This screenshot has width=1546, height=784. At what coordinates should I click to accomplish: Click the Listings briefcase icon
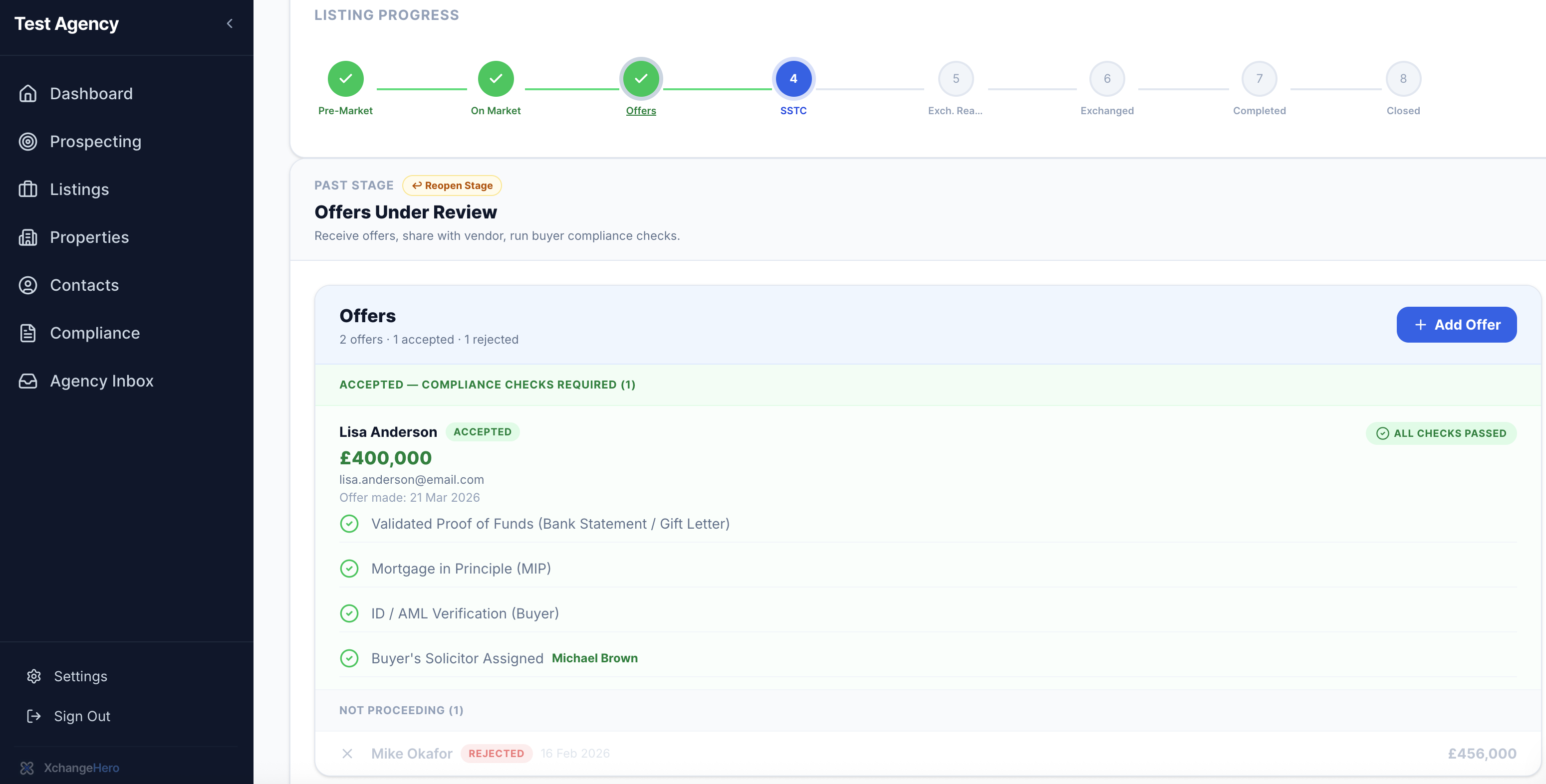point(27,190)
